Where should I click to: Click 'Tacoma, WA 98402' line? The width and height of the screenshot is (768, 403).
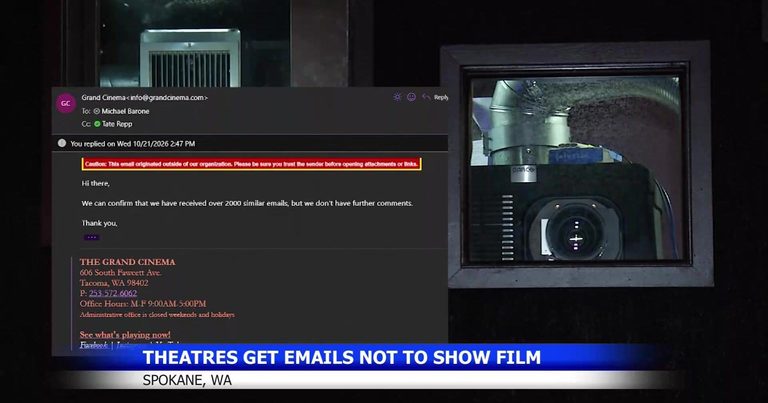[114, 283]
